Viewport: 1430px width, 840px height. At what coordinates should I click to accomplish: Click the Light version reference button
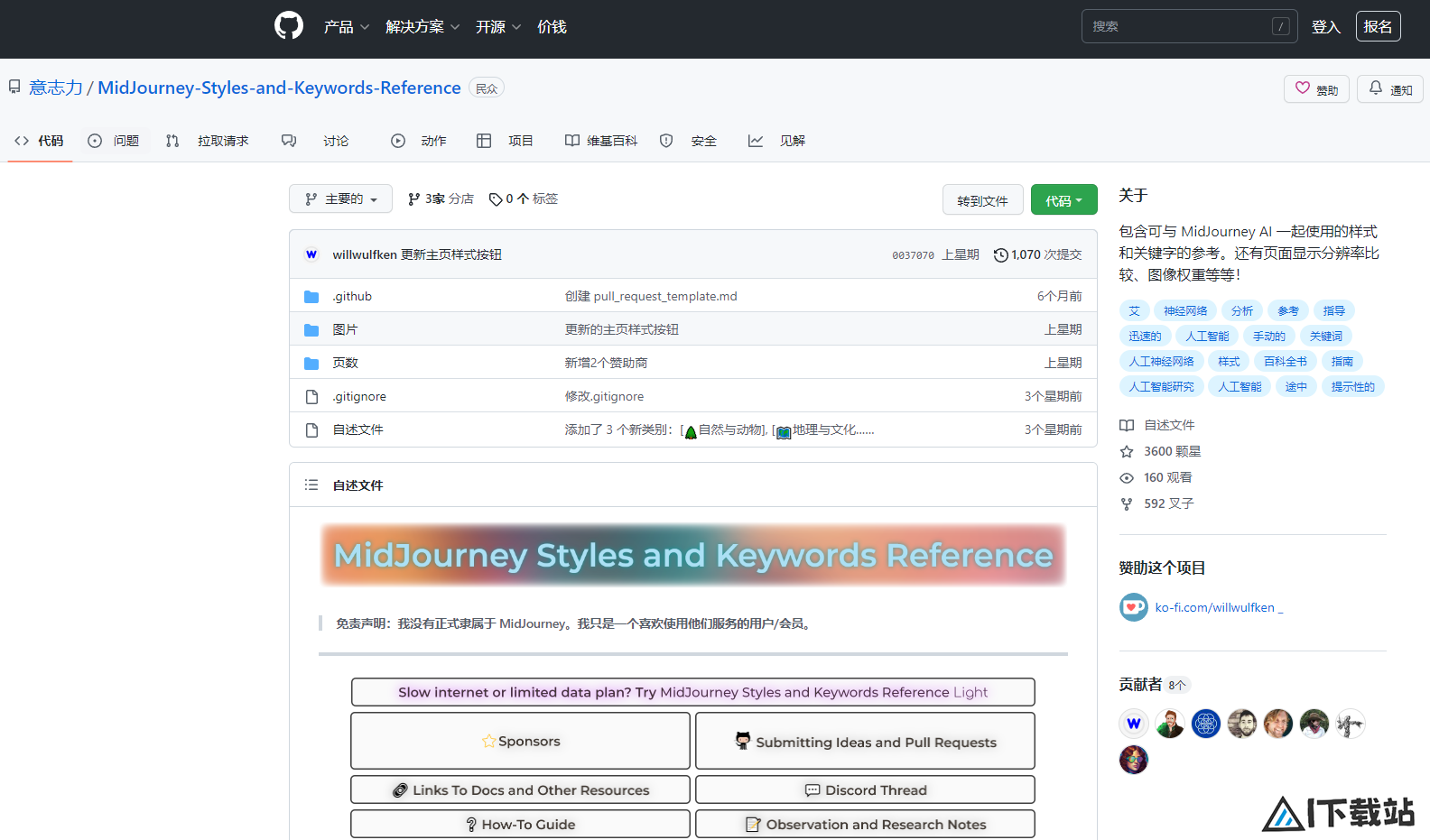tap(692, 692)
